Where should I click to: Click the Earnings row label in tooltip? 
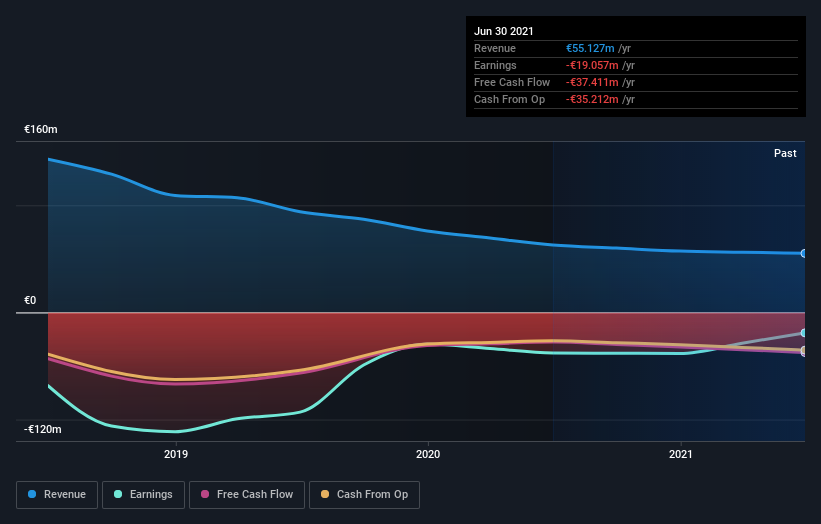point(495,65)
